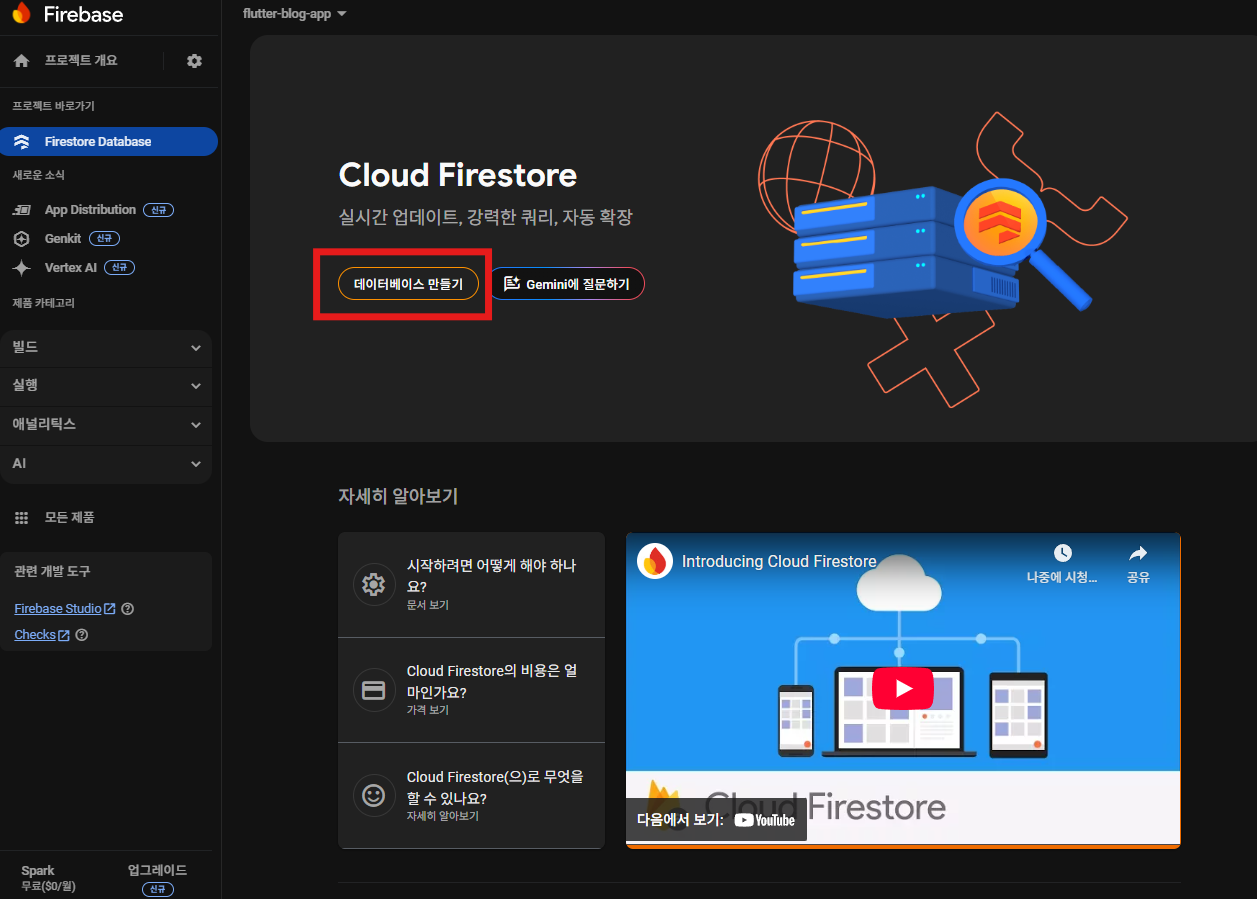The width and height of the screenshot is (1257, 899).
Task: Click 가격 보기 link
Action: (428, 710)
